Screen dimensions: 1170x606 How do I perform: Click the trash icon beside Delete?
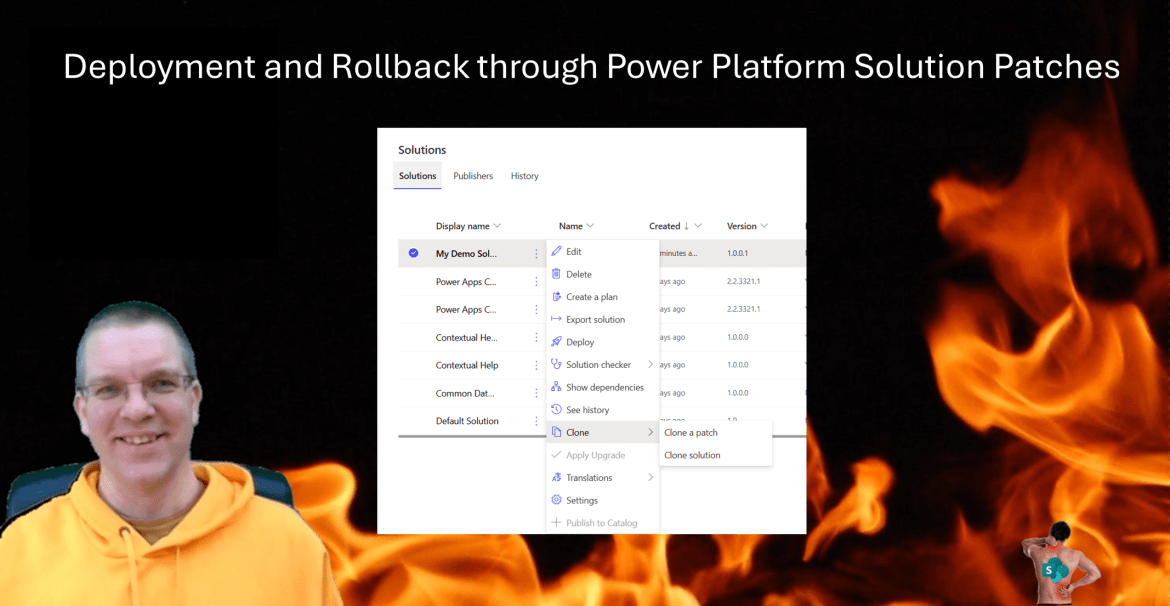(x=556, y=274)
